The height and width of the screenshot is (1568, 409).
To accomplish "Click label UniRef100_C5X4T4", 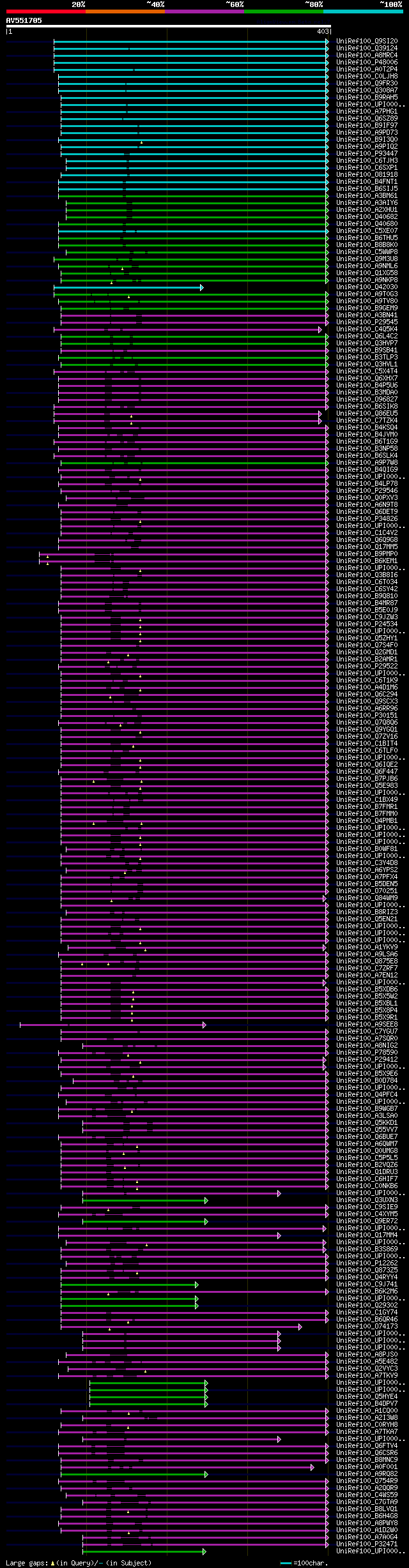I will [x=367, y=371].
